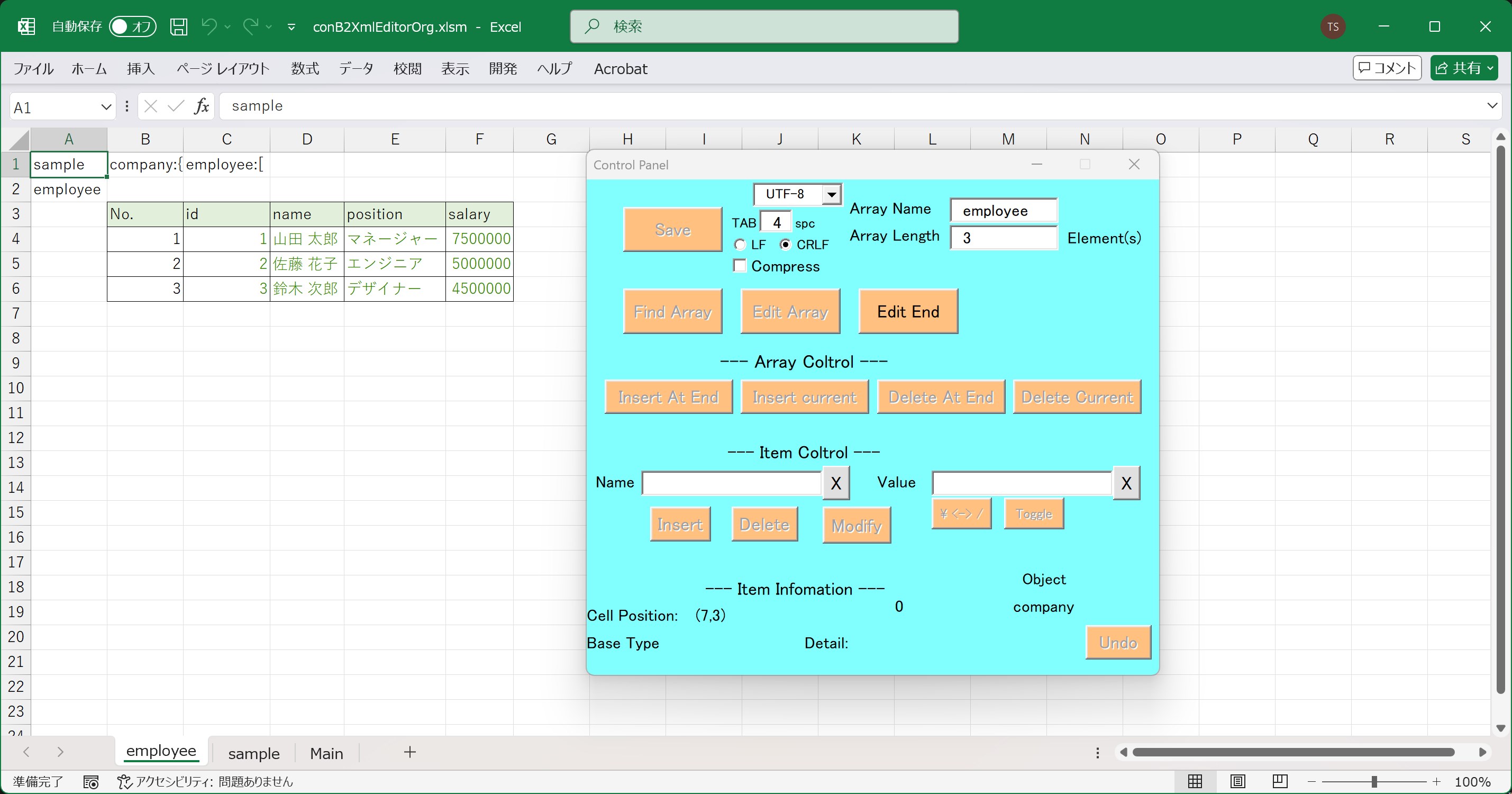
Task: Switch to the sample sheet tab
Action: (253, 753)
